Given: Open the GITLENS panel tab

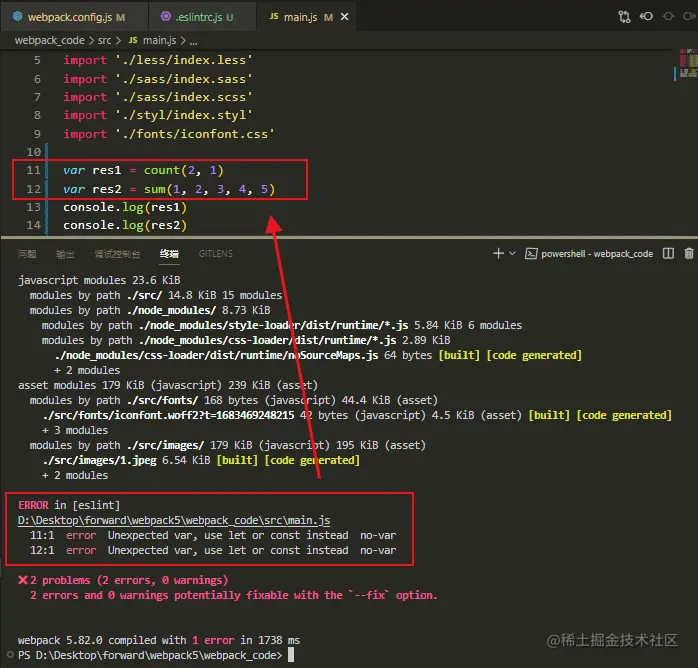Looking at the screenshot, I should pos(215,254).
